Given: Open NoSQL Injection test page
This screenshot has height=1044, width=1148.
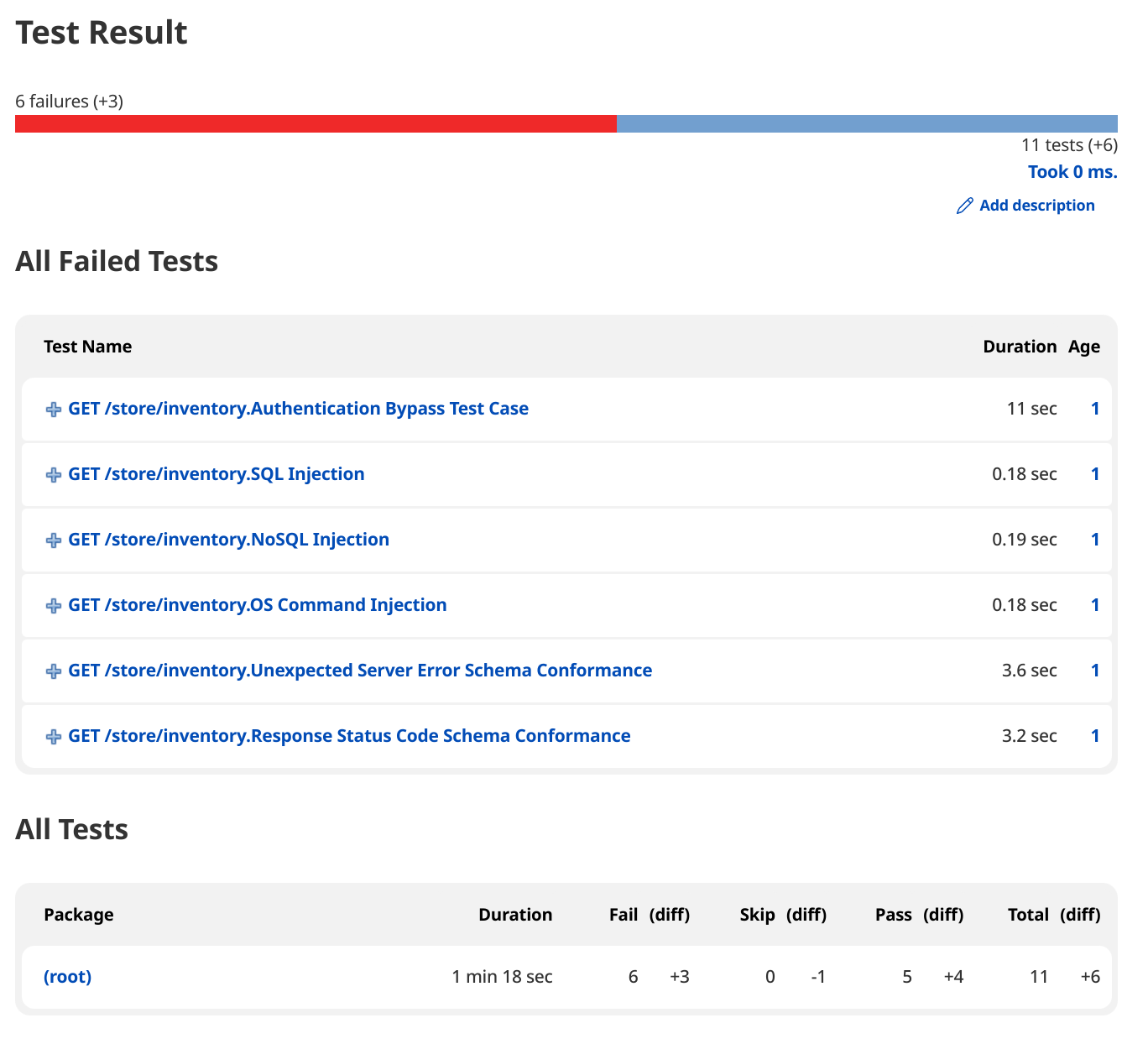Looking at the screenshot, I should coord(228,540).
